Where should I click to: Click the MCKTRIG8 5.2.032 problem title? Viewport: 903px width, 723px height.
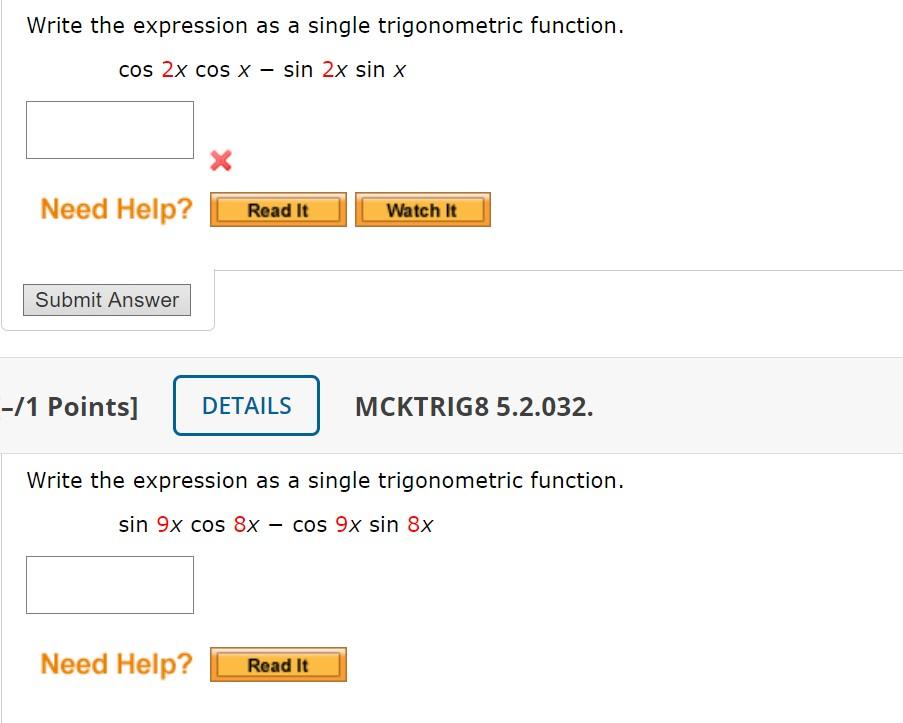pos(475,406)
